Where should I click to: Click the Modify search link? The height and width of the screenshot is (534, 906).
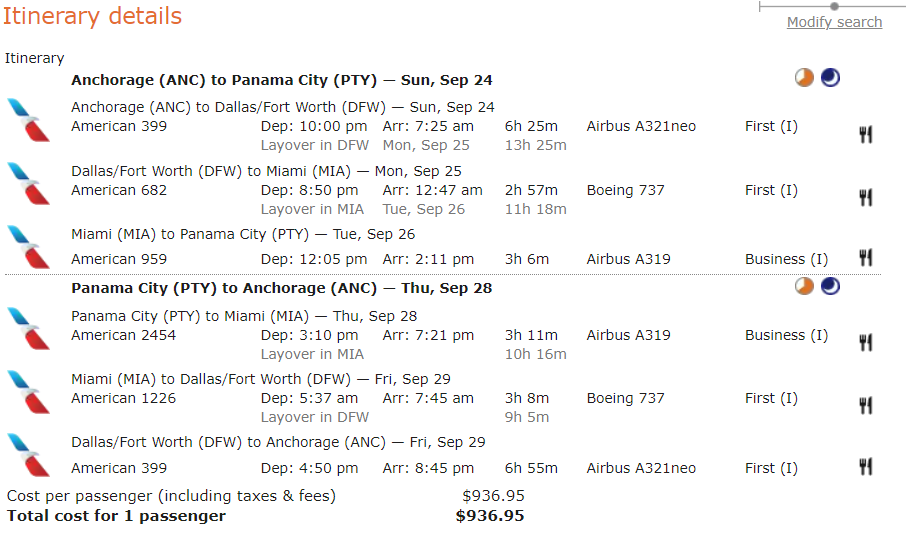(x=834, y=22)
